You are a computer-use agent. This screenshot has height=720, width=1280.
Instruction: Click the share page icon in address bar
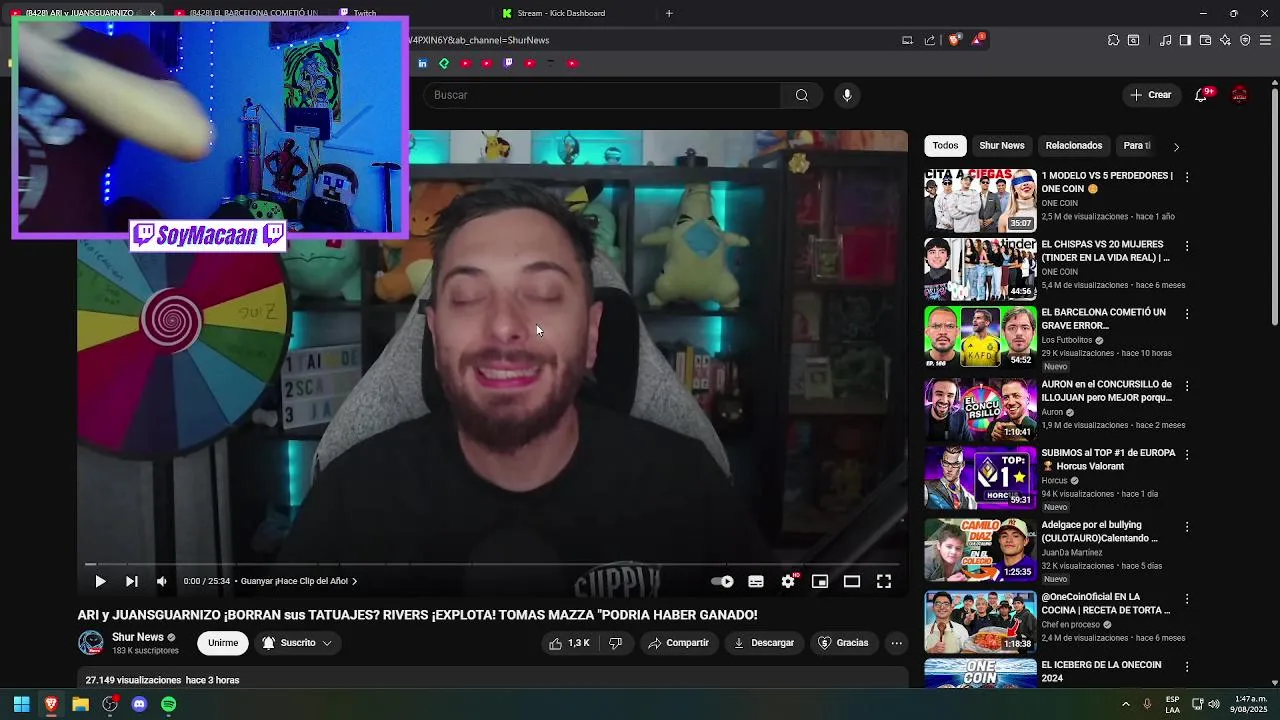coord(930,40)
